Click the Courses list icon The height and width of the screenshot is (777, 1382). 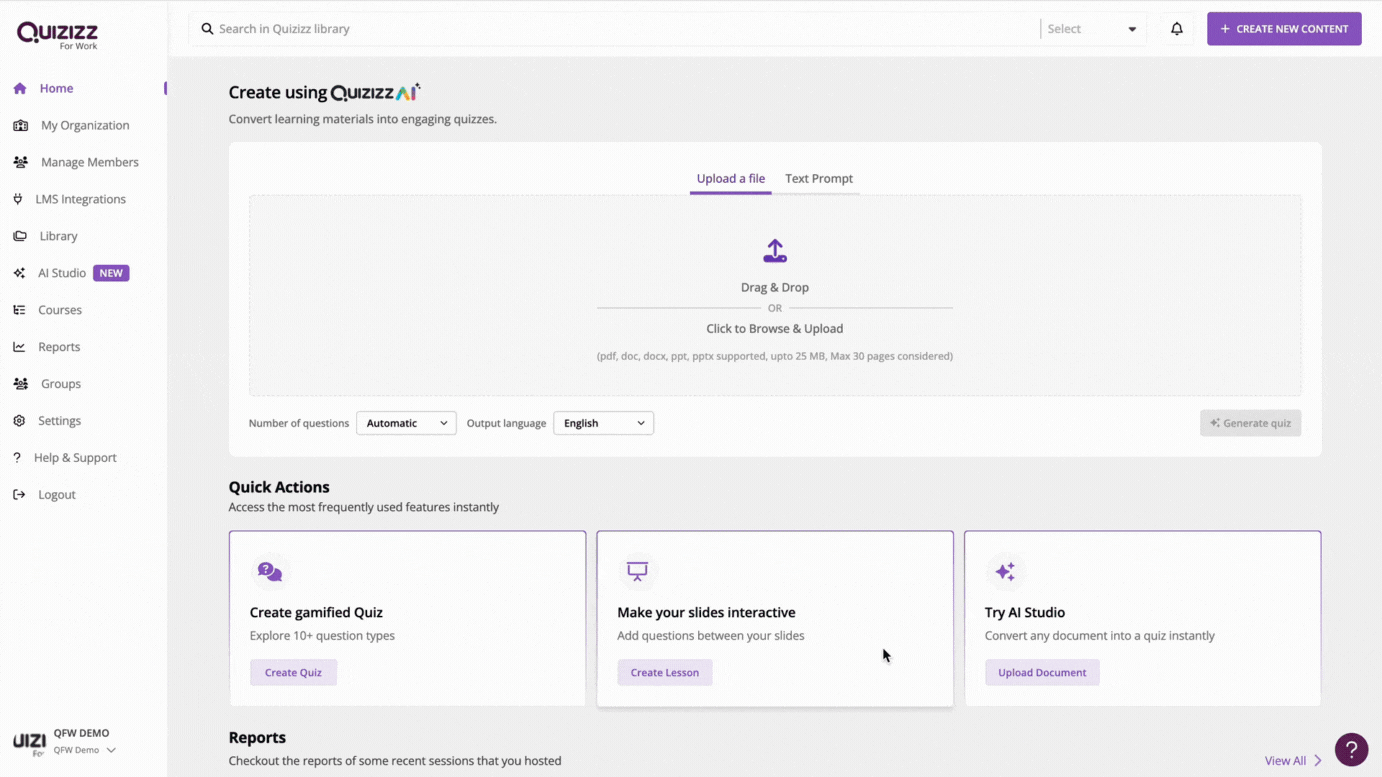[19, 310]
